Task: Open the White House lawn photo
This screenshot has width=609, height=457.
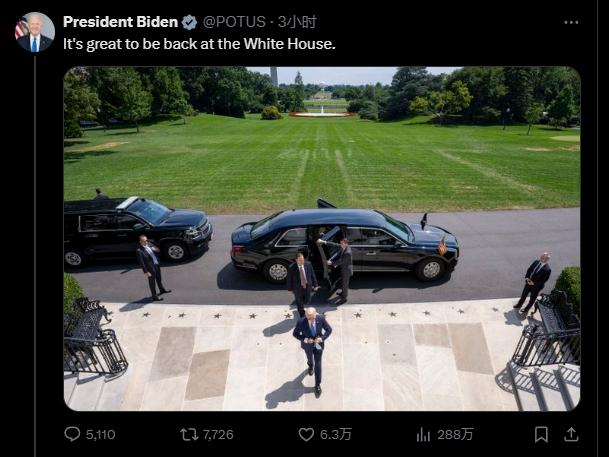Action: pos(322,238)
